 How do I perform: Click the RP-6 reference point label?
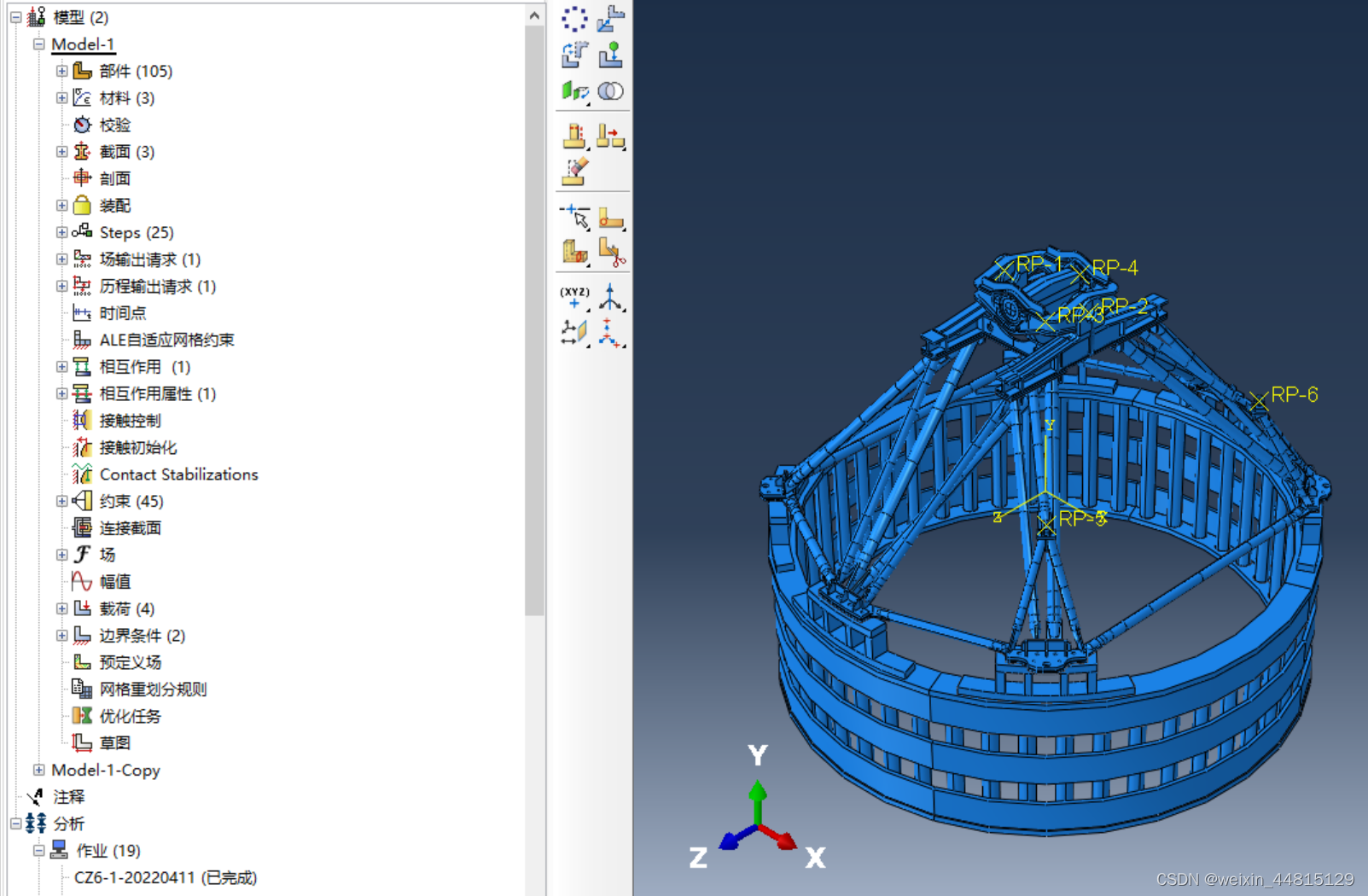1294,394
